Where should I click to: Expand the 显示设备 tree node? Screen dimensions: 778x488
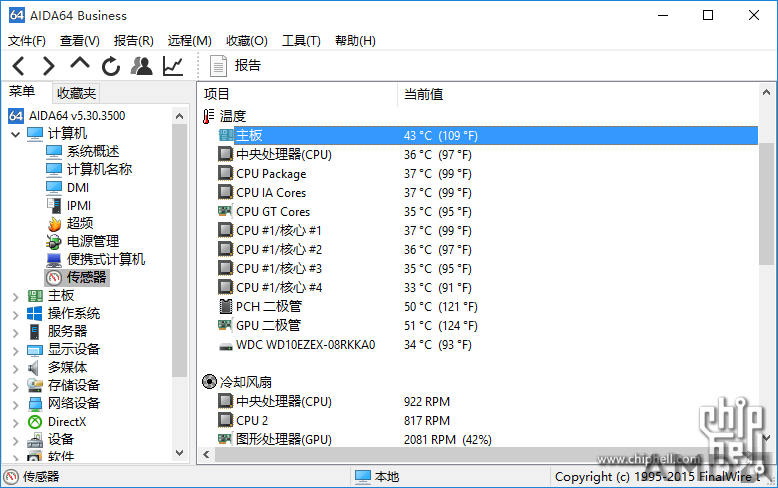[x=15, y=351]
